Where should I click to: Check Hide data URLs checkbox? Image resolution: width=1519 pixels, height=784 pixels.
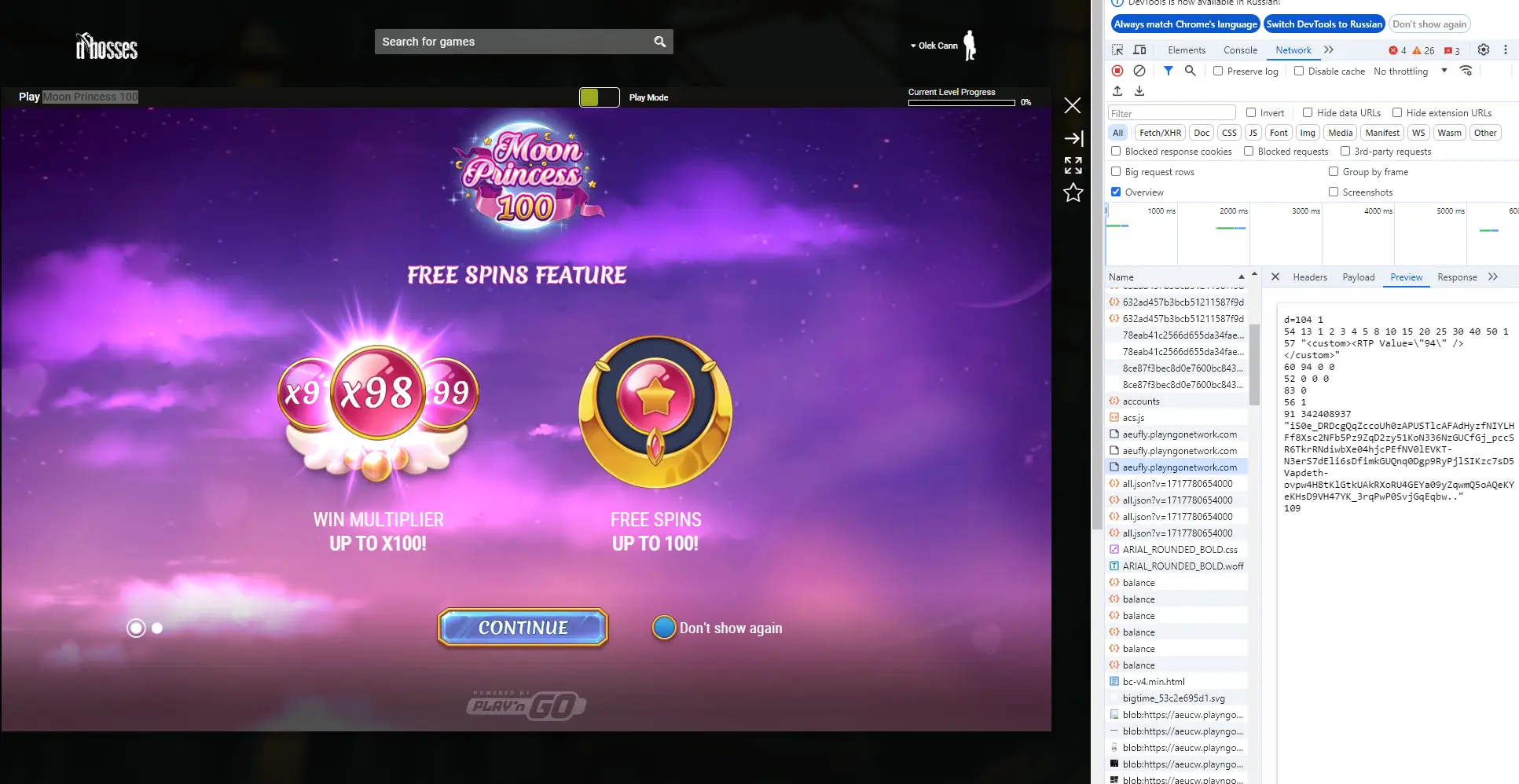[1308, 112]
